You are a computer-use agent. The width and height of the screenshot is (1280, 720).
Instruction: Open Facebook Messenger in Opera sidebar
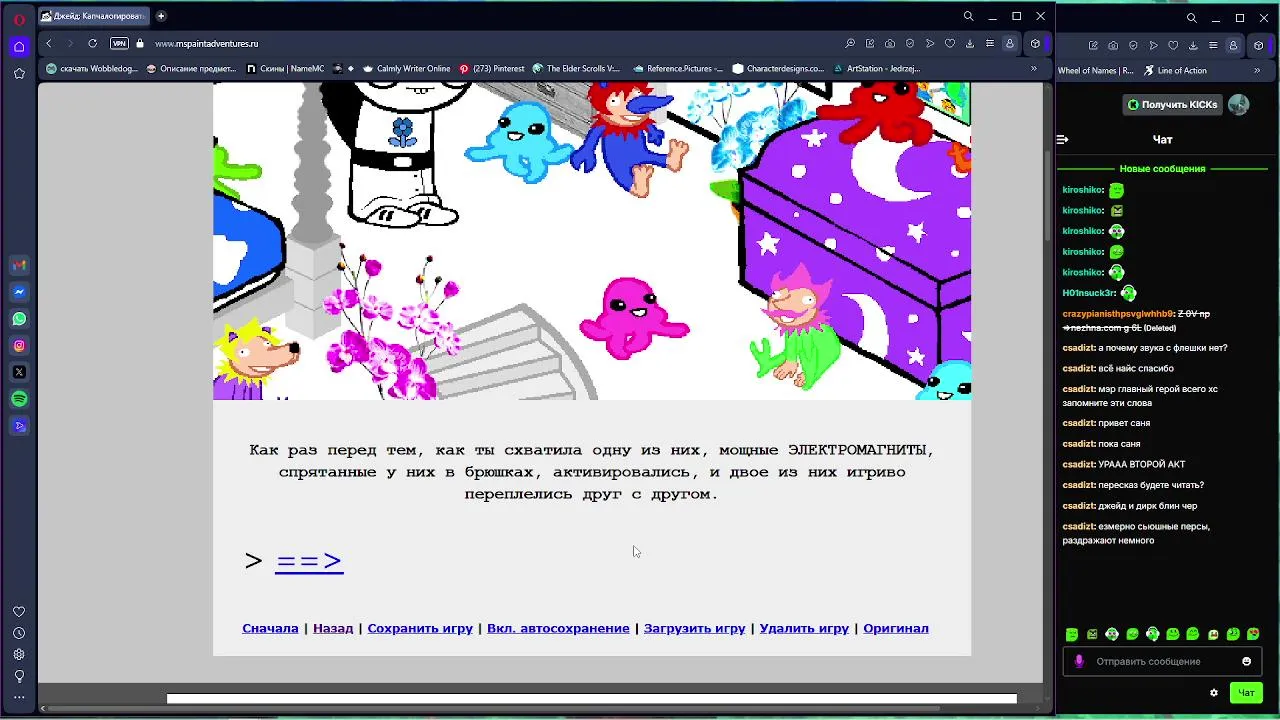coord(19,292)
